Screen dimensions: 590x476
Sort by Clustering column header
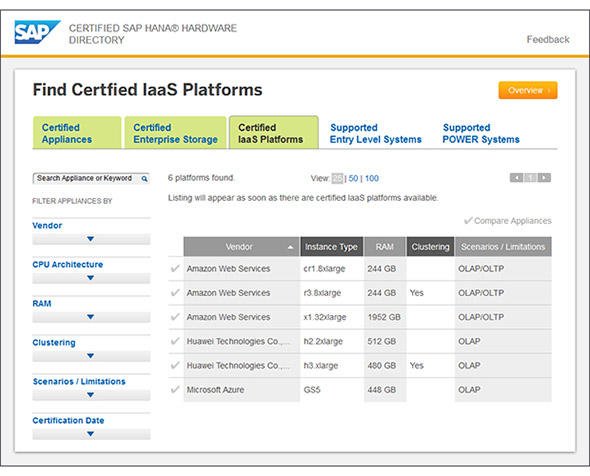(430, 247)
